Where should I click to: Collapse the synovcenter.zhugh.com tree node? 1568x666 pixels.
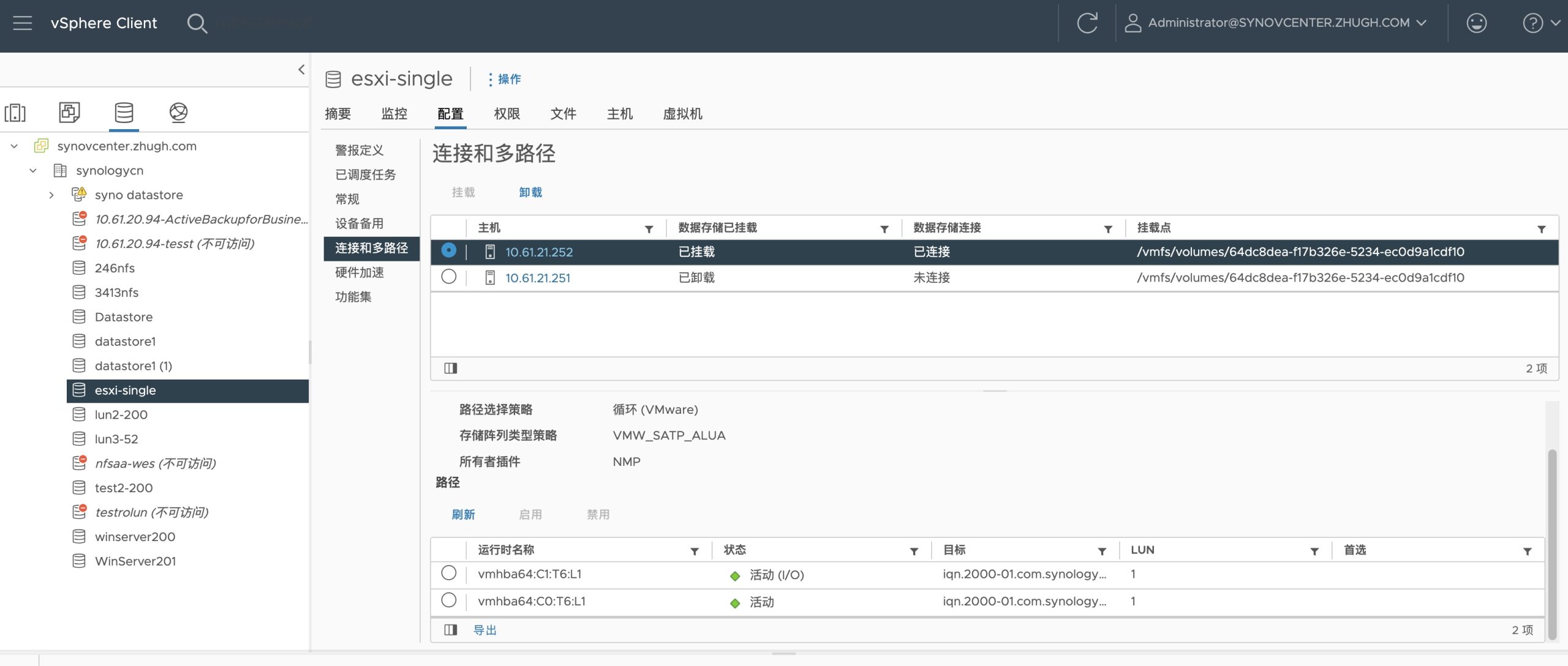coord(15,146)
